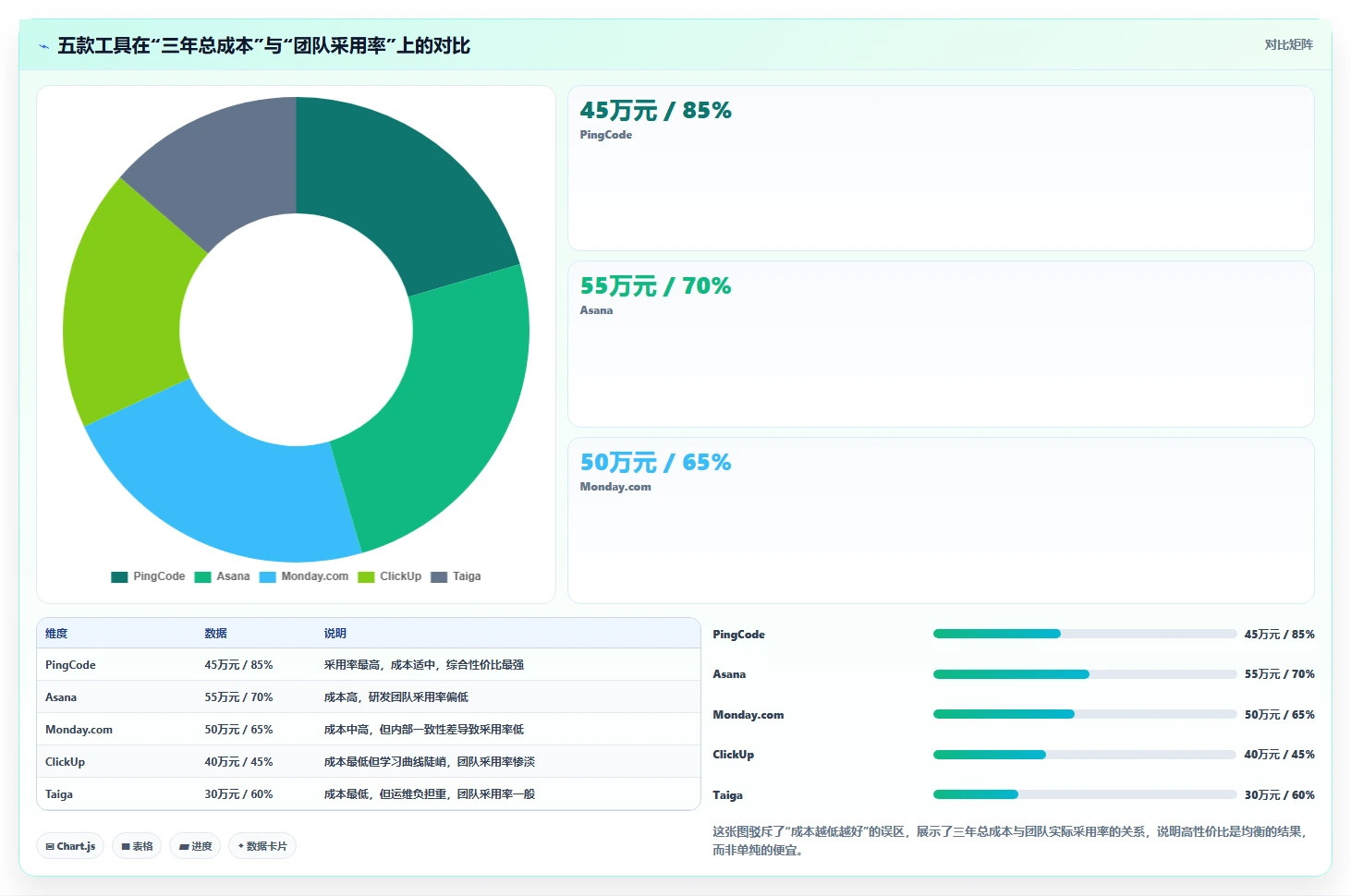Click the 表格 tag chip
The image size is (1351, 896).
pyautogui.click(x=137, y=846)
